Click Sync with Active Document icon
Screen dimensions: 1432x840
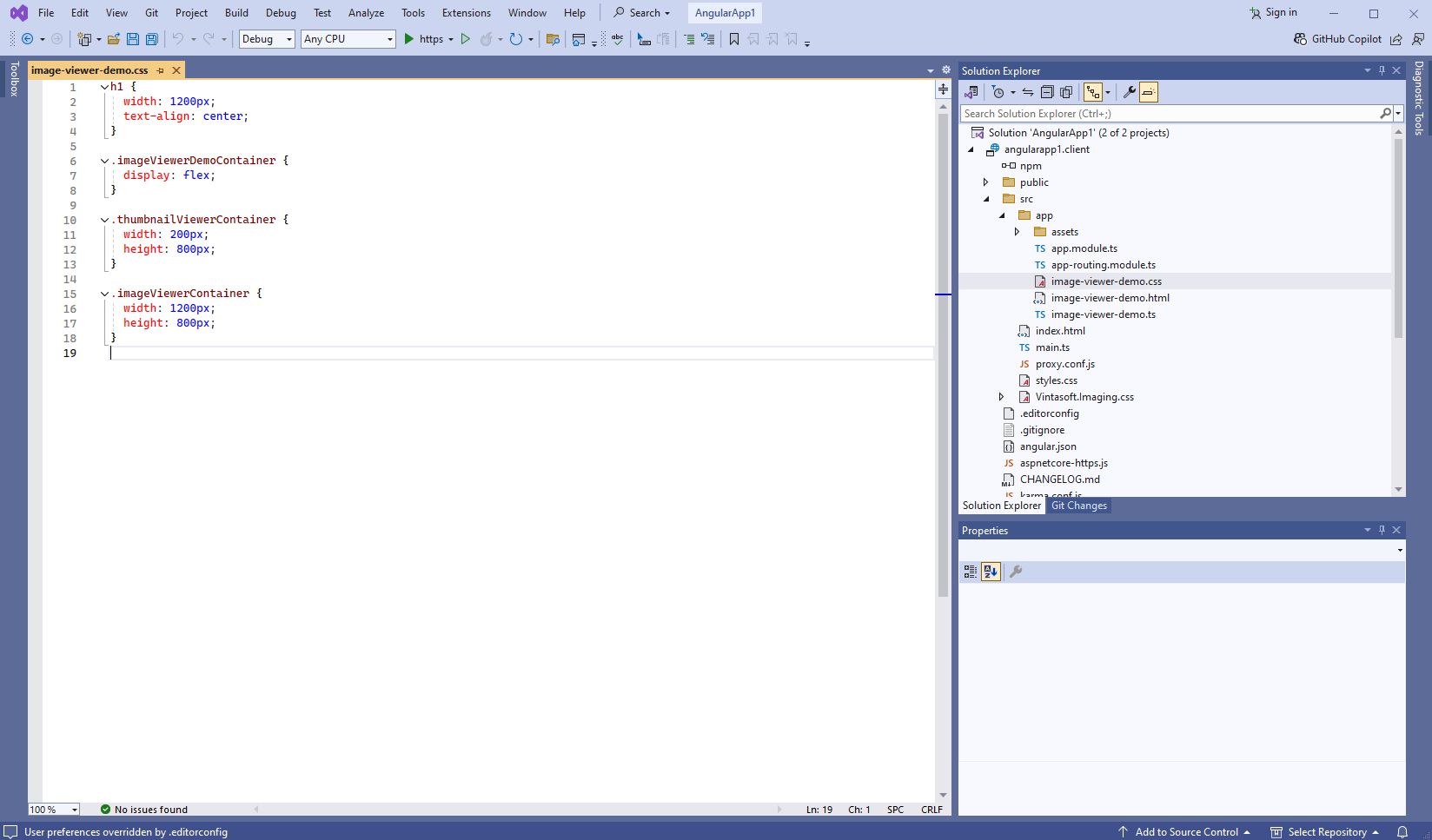[1028, 92]
